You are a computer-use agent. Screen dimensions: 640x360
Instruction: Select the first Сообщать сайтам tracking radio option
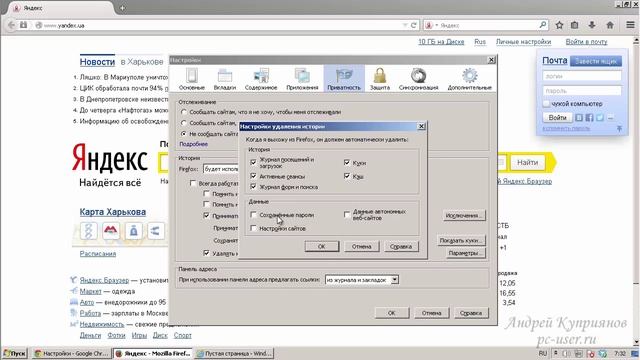click(x=184, y=112)
